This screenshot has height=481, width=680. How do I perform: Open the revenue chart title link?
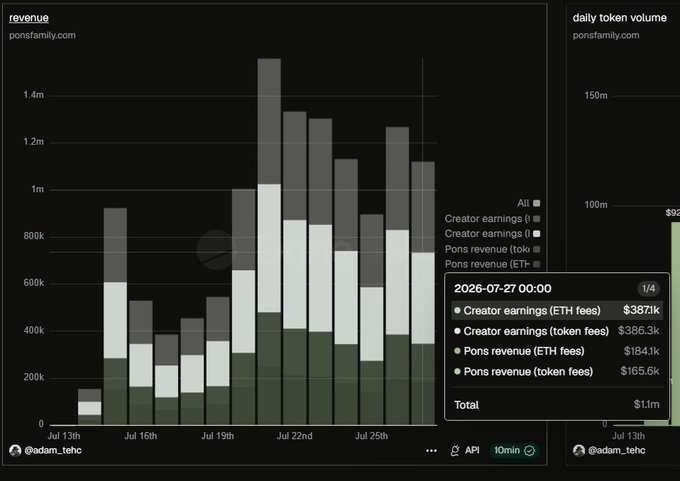click(x=29, y=18)
